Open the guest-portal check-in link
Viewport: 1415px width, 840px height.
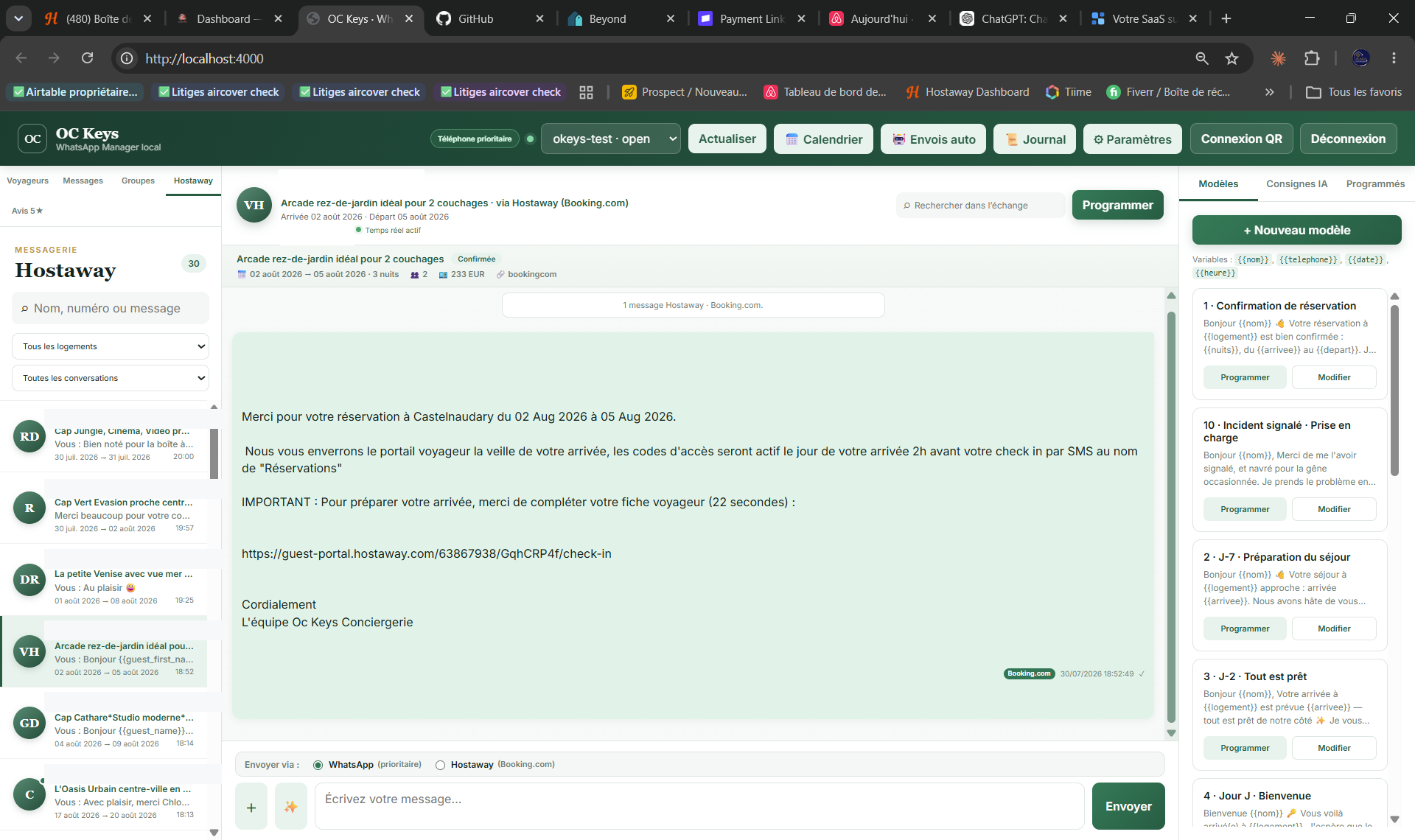tap(427, 553)
